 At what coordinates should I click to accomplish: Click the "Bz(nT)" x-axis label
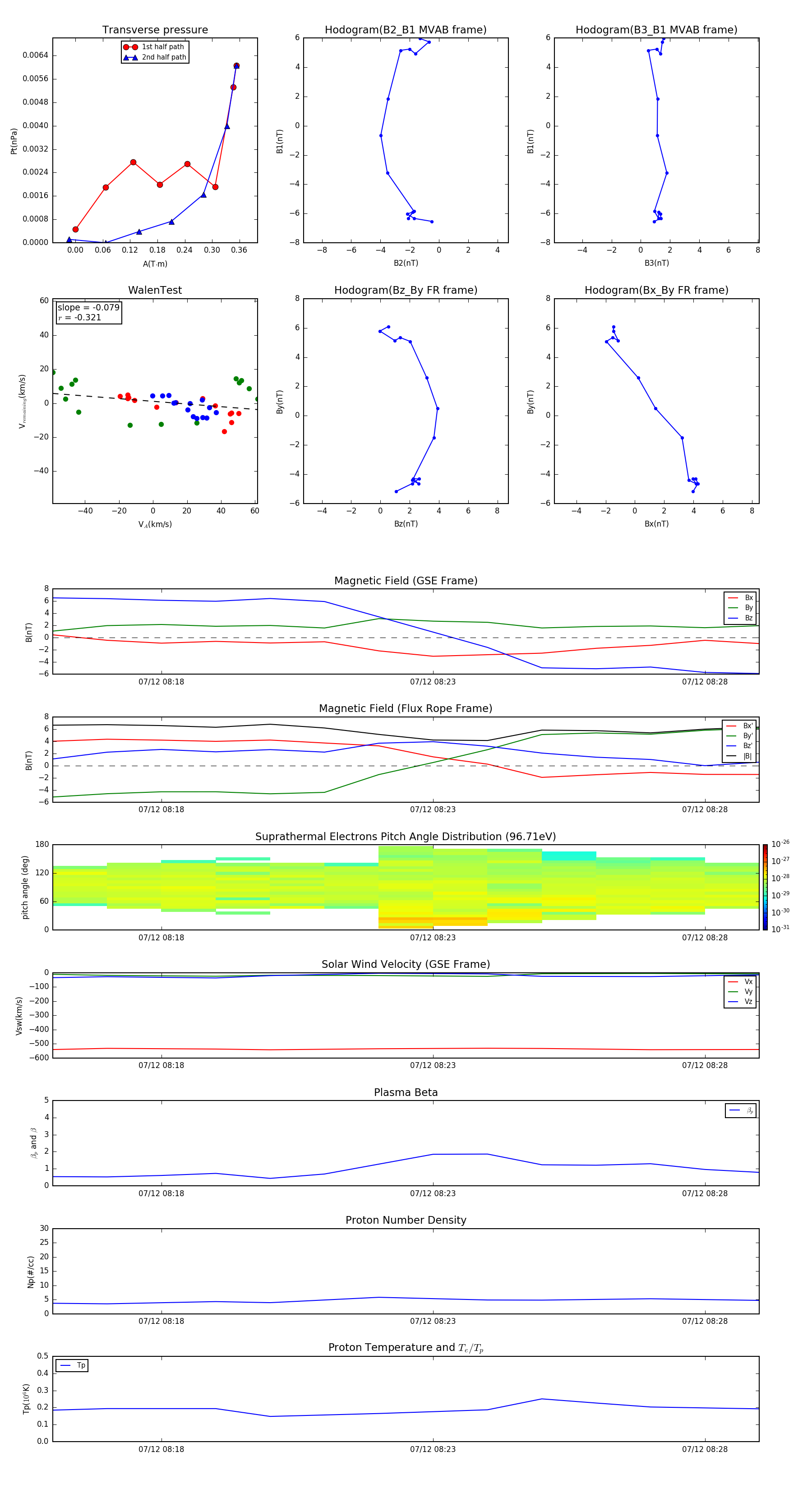[406, 524]
